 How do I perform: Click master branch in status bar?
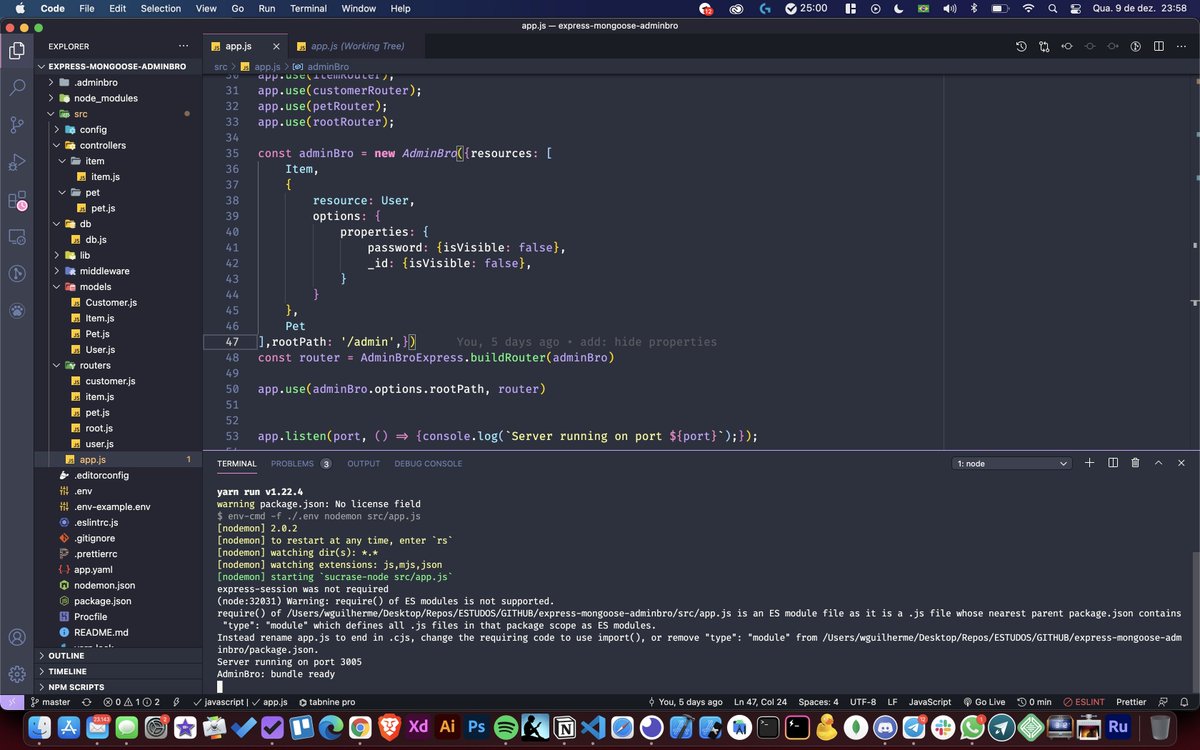click(x=50, y=702)
